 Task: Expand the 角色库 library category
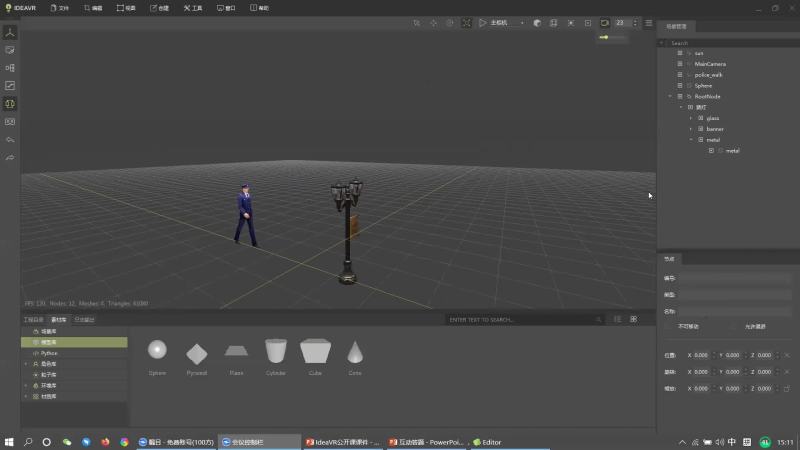26,364
